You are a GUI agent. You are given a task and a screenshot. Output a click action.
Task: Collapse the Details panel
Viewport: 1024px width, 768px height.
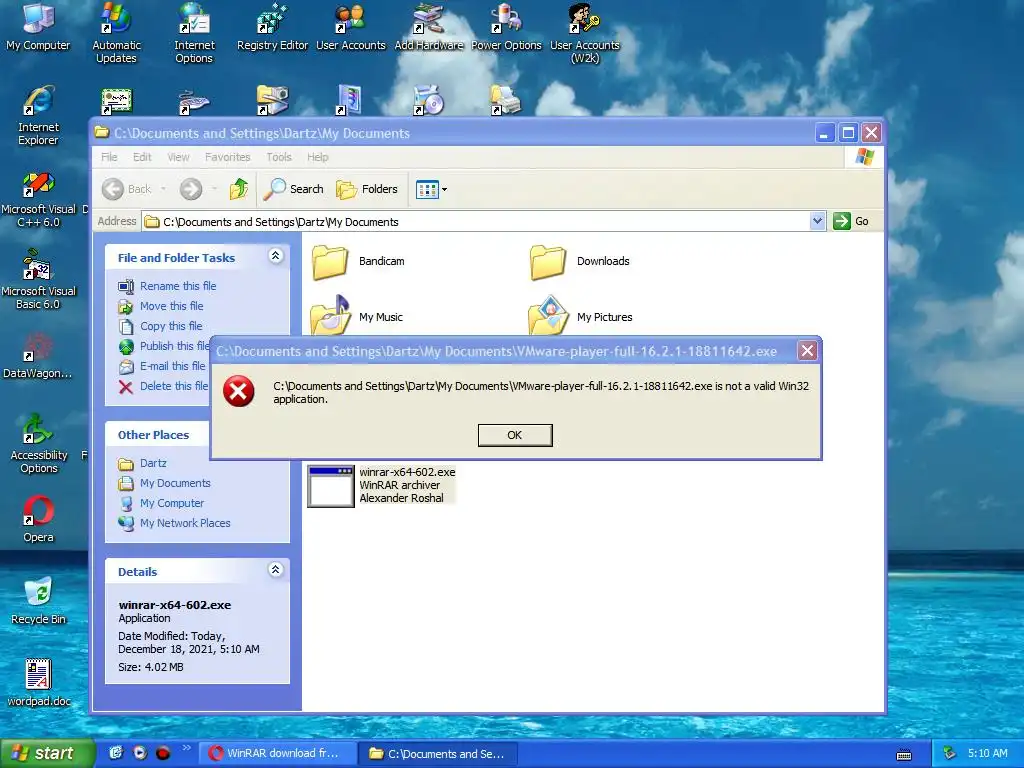tap(276, 570)
